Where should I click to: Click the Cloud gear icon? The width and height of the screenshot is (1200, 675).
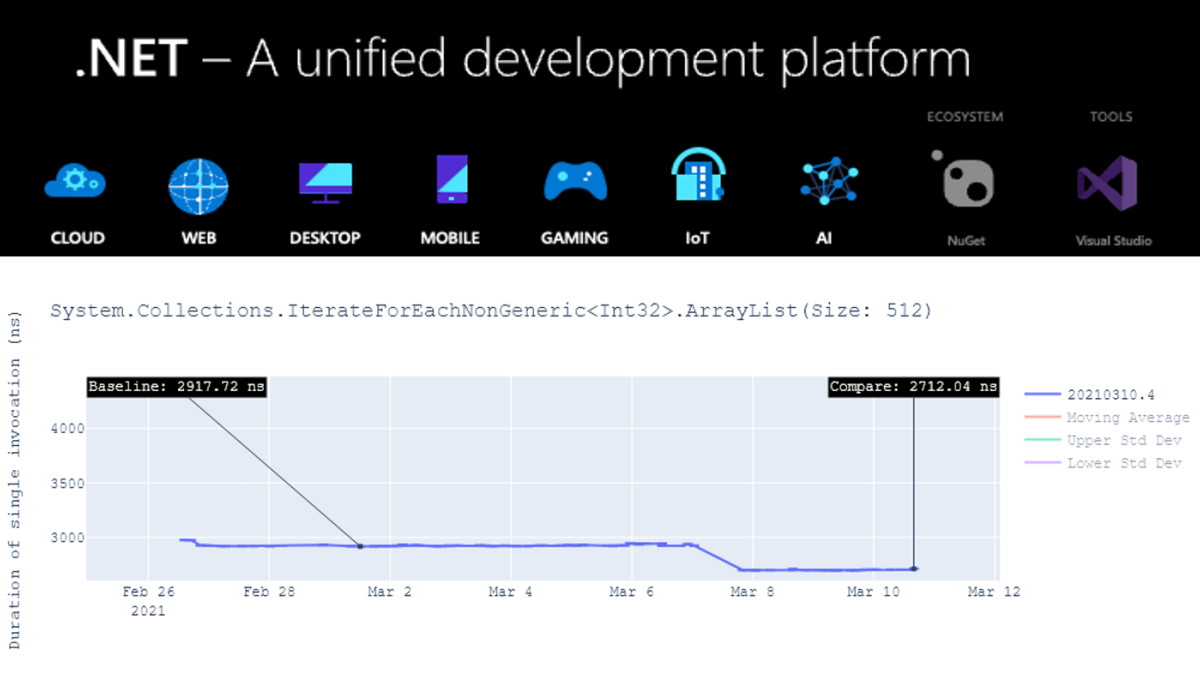click(76, 182)
